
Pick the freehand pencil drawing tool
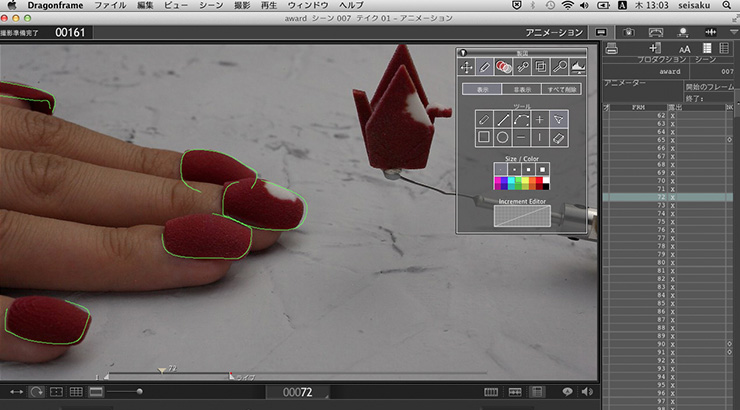[484, 119]
